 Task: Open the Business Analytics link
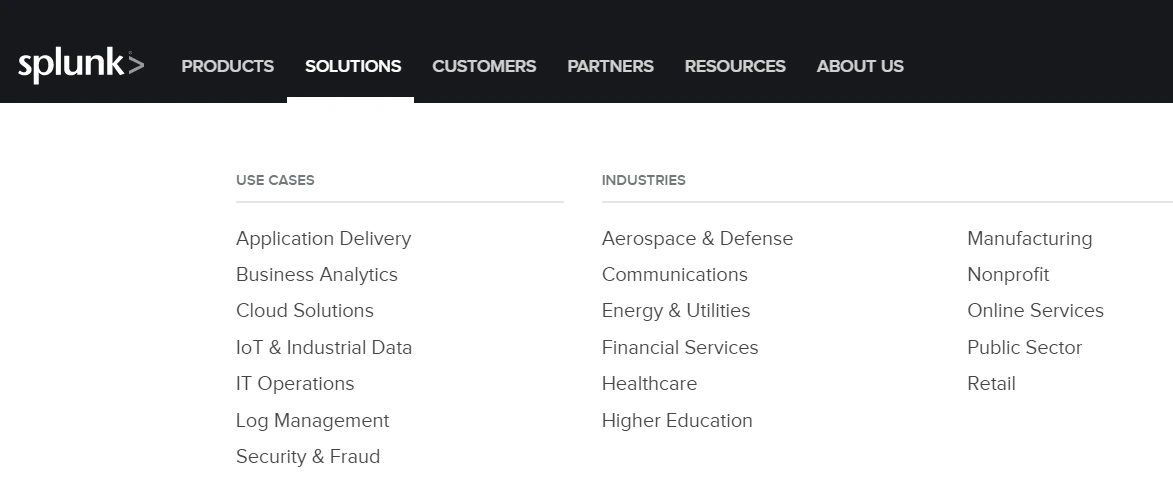316,274
